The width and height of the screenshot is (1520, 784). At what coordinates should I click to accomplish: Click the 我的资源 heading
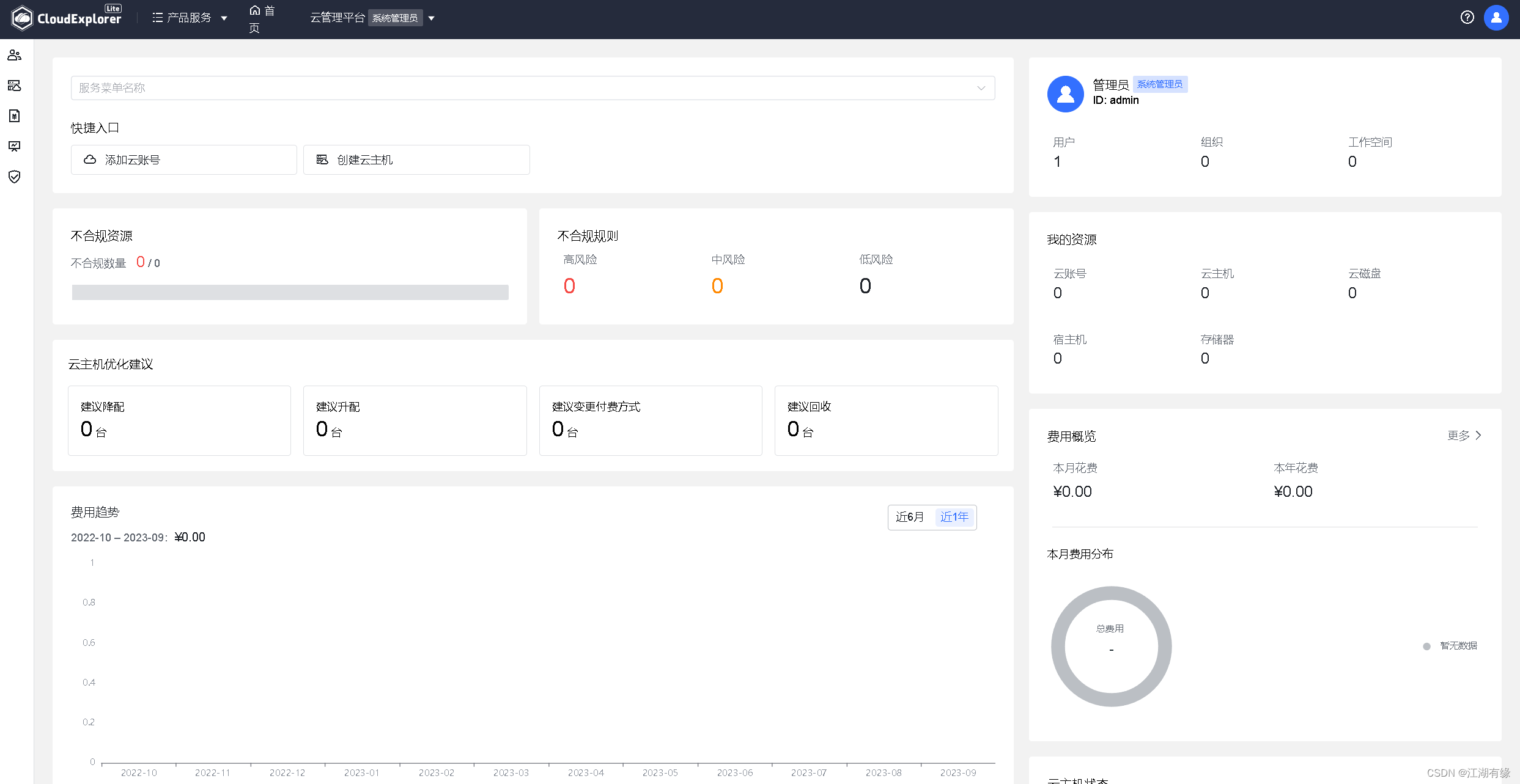point(1072,240)
